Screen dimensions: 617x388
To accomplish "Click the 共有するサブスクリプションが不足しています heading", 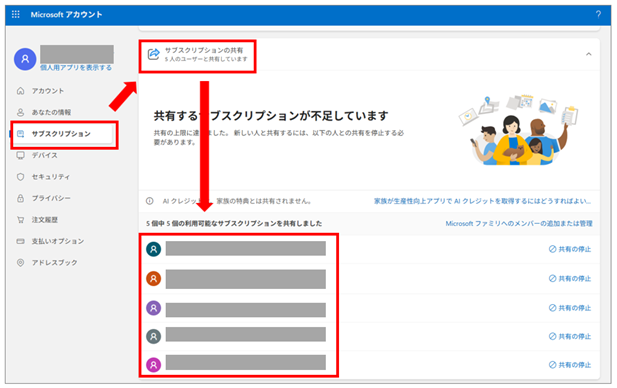I will click(x=271, y=116).
